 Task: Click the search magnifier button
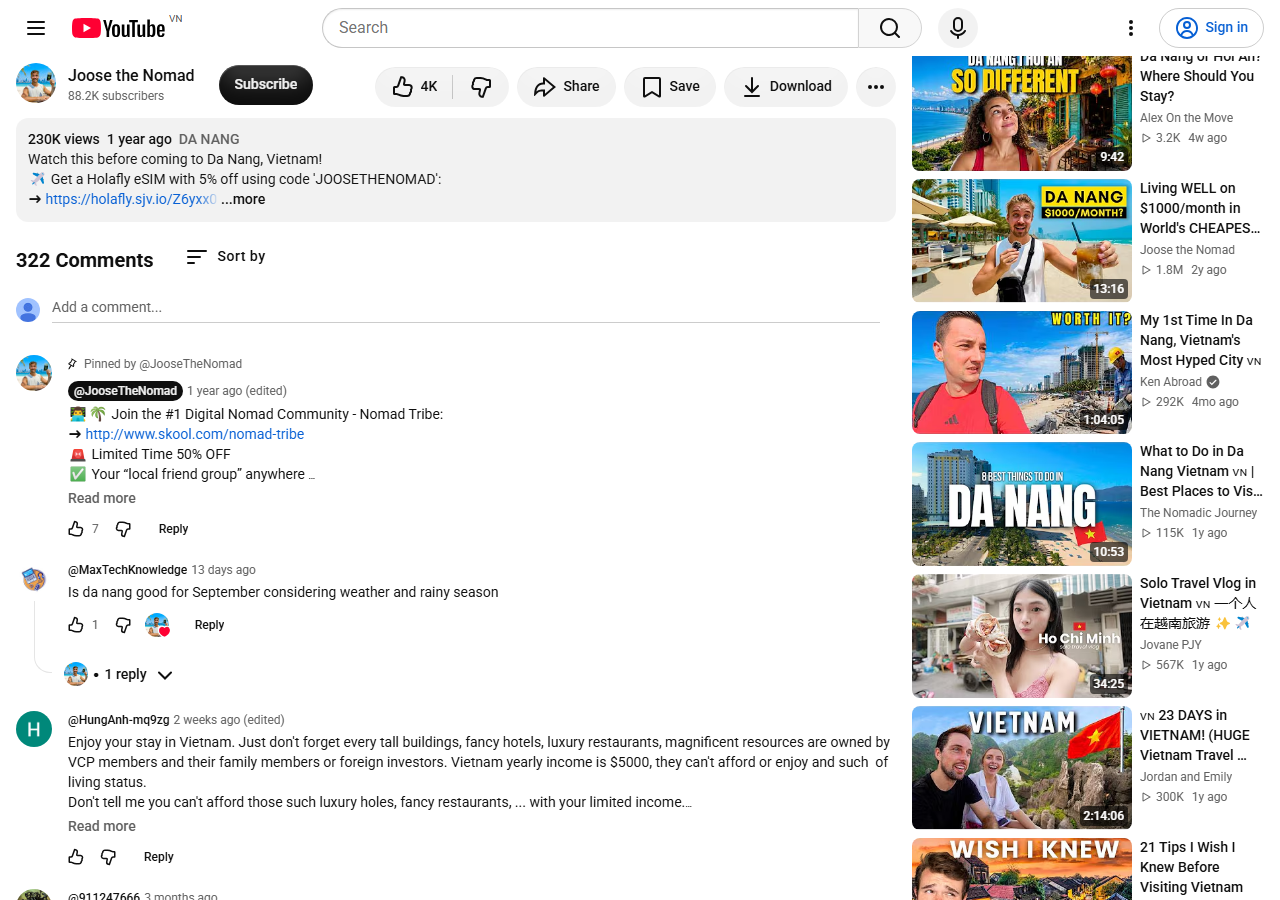tap(890, 28)
